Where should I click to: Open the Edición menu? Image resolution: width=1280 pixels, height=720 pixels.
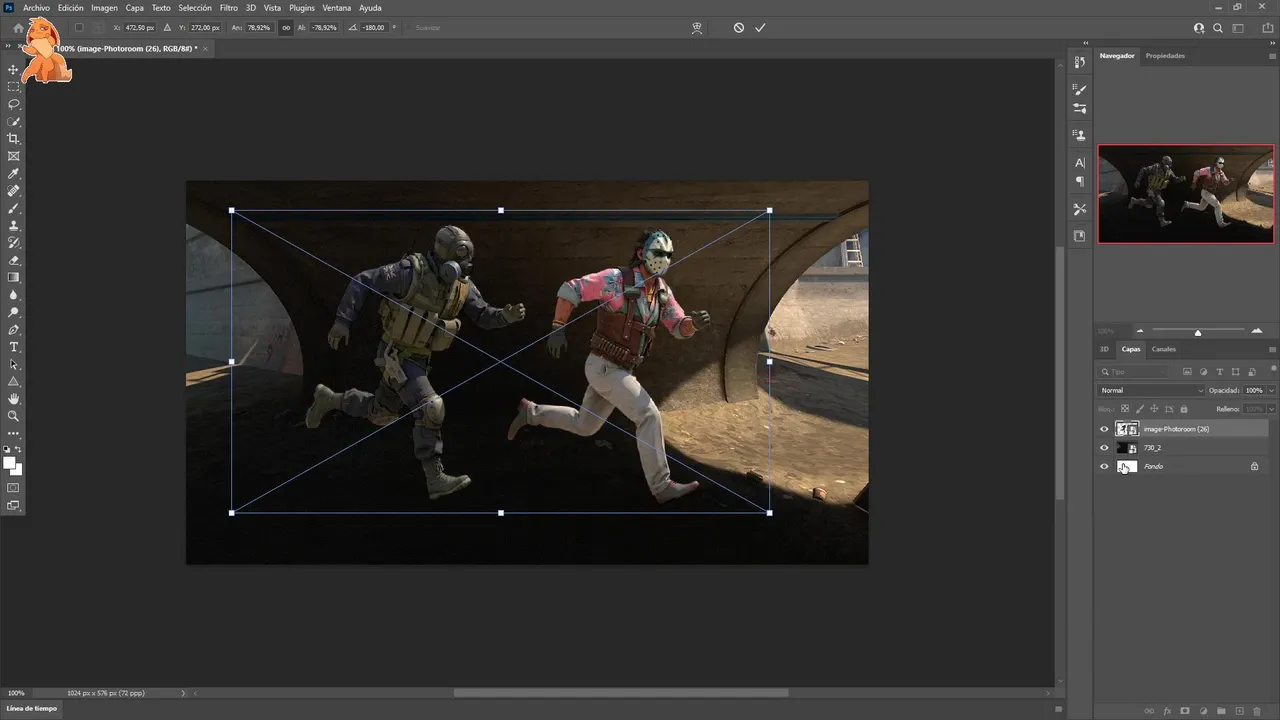coord(70,8)
